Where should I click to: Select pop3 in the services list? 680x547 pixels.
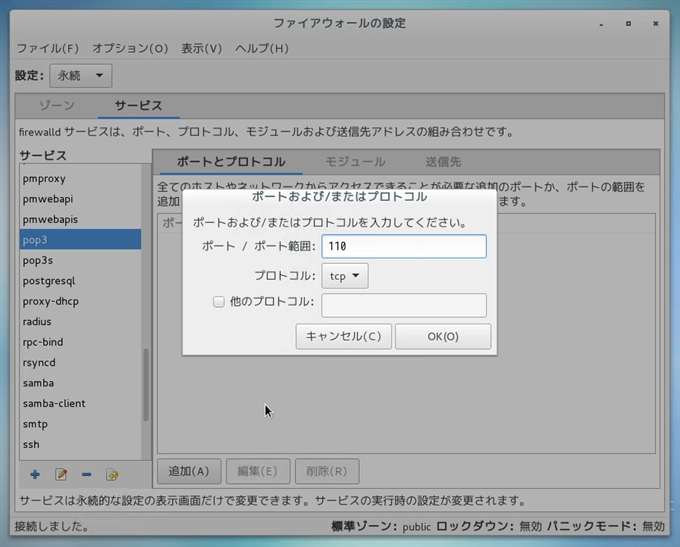pos(80,239)
